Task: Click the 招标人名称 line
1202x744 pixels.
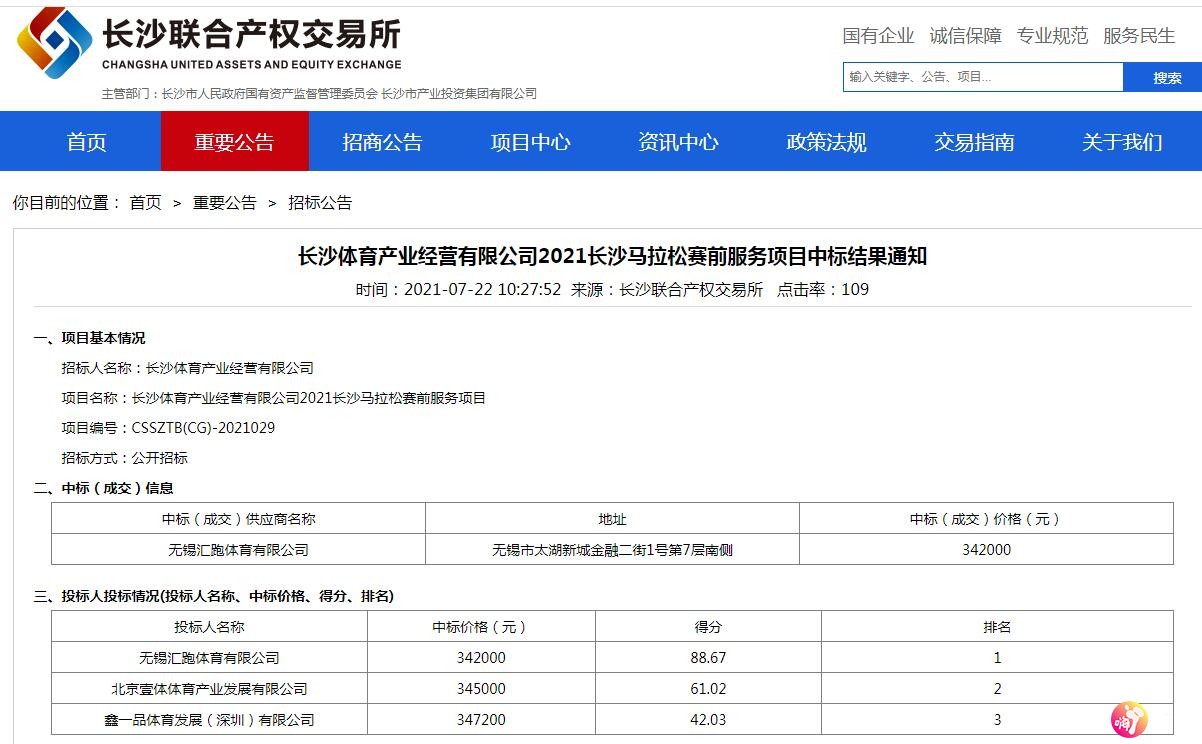Action: 187,368
